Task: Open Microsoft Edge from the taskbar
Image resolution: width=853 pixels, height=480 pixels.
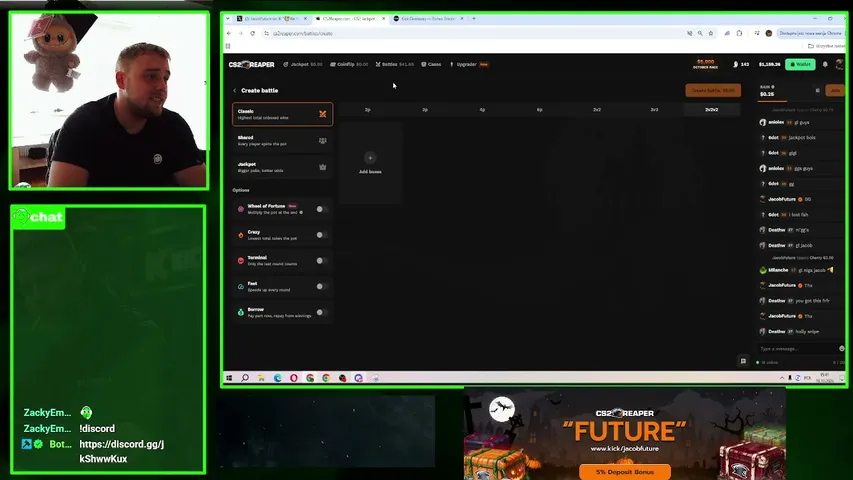Action: pos(277,378)
